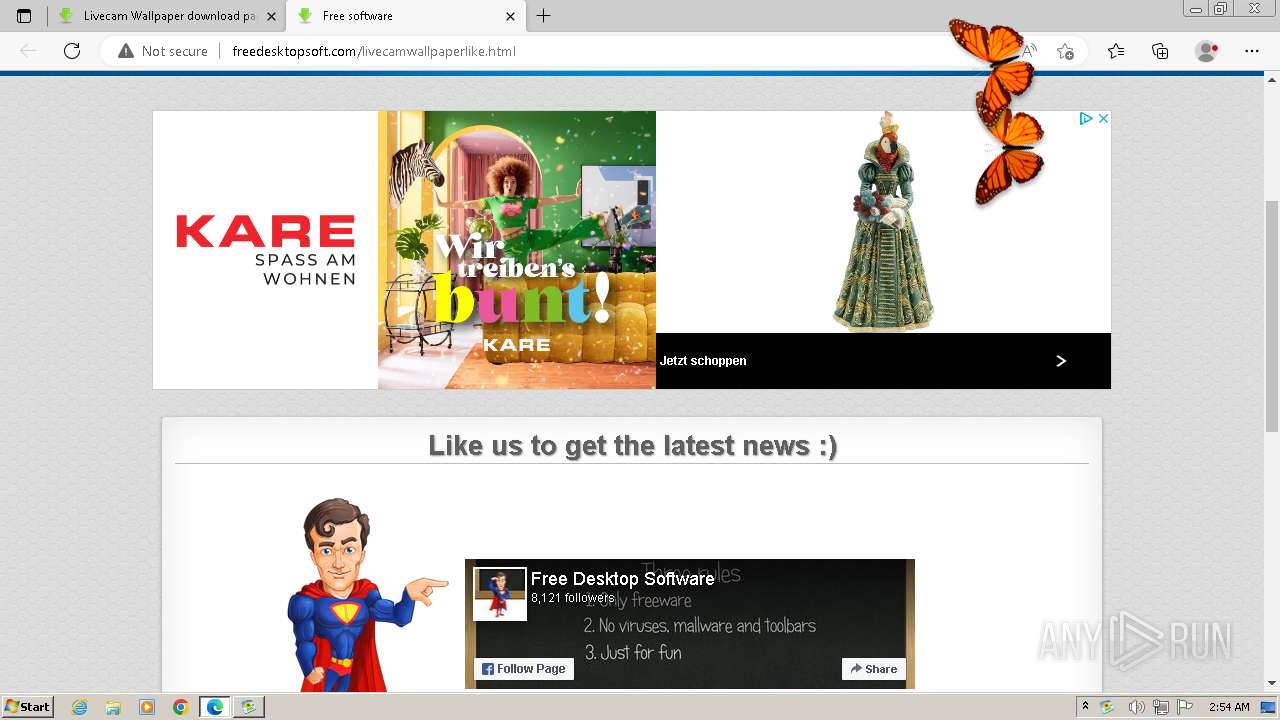Launch Chrome from taskbar

[181, 707]
